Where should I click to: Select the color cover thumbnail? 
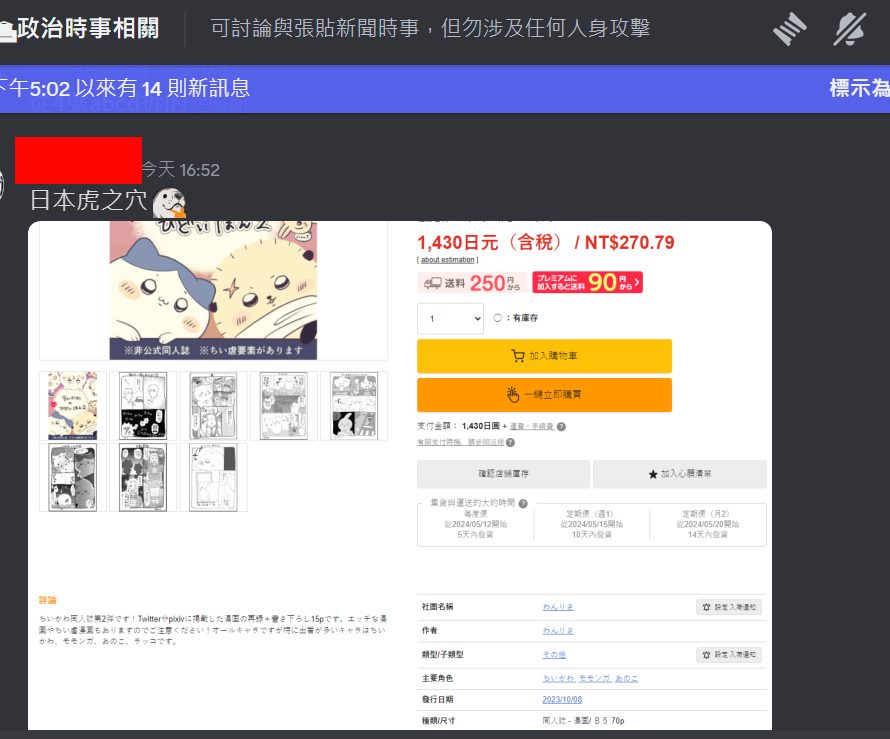(x=73, y=406)
